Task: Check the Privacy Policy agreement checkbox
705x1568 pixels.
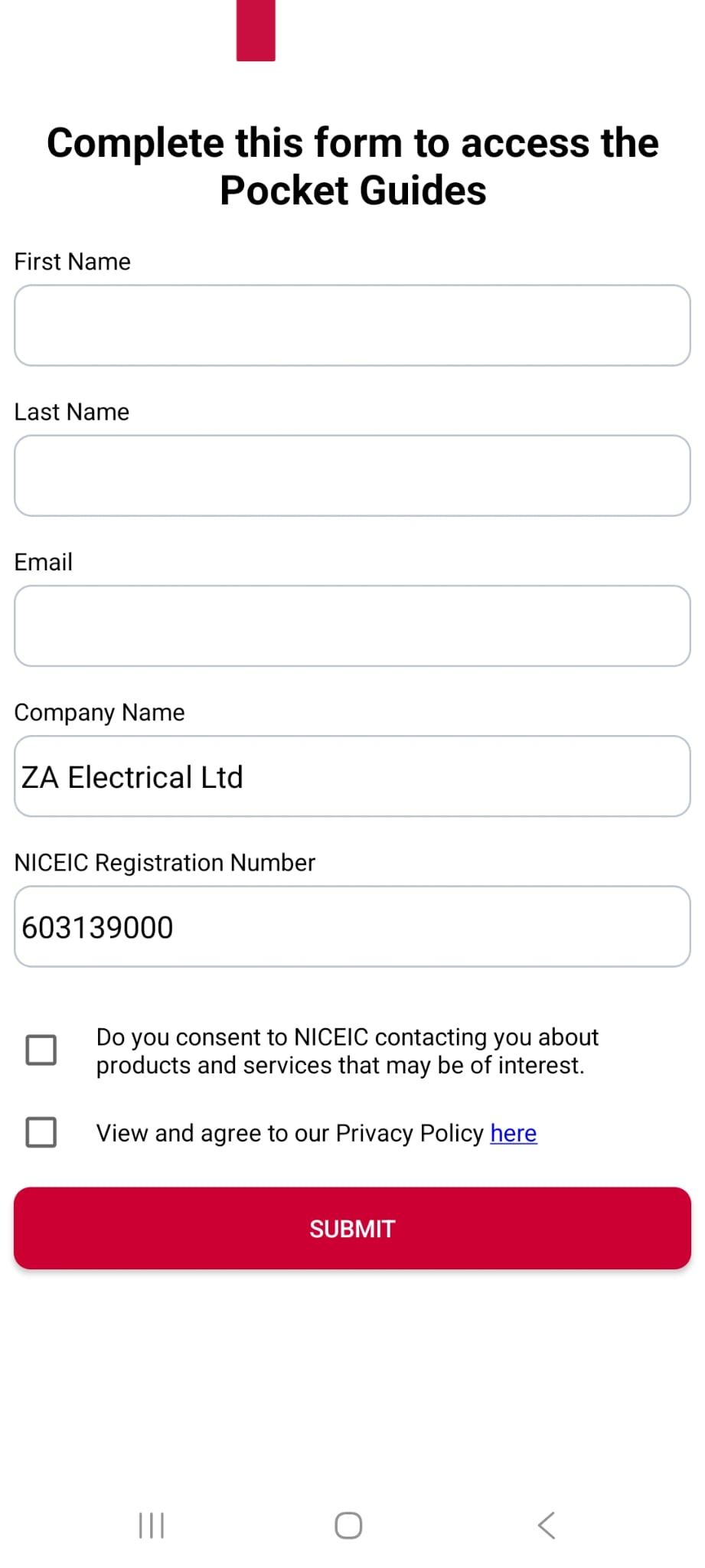Action: click(x=41, y=1132)
